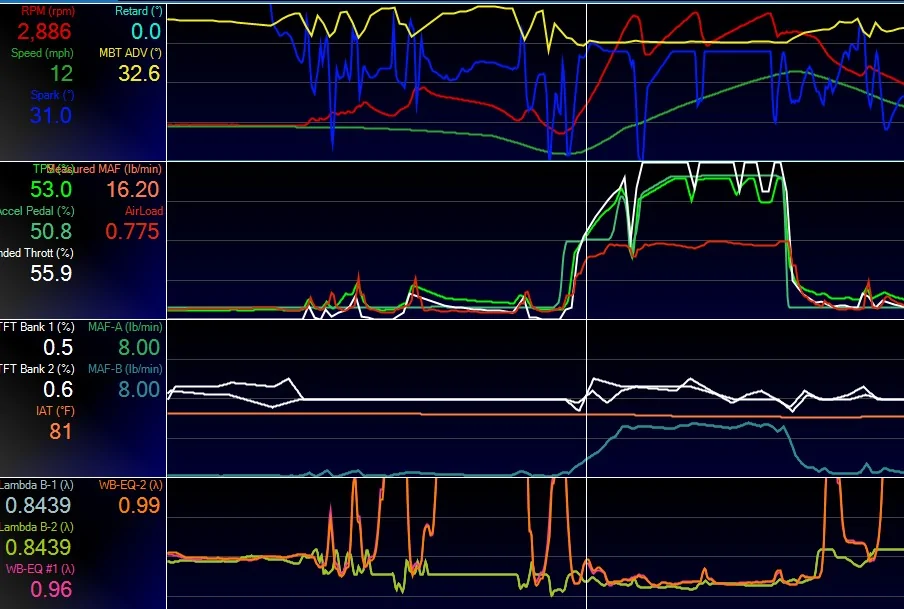904x609 pixels.
Task: Select the MAF-A (lb/min) label
Action: 125,327
